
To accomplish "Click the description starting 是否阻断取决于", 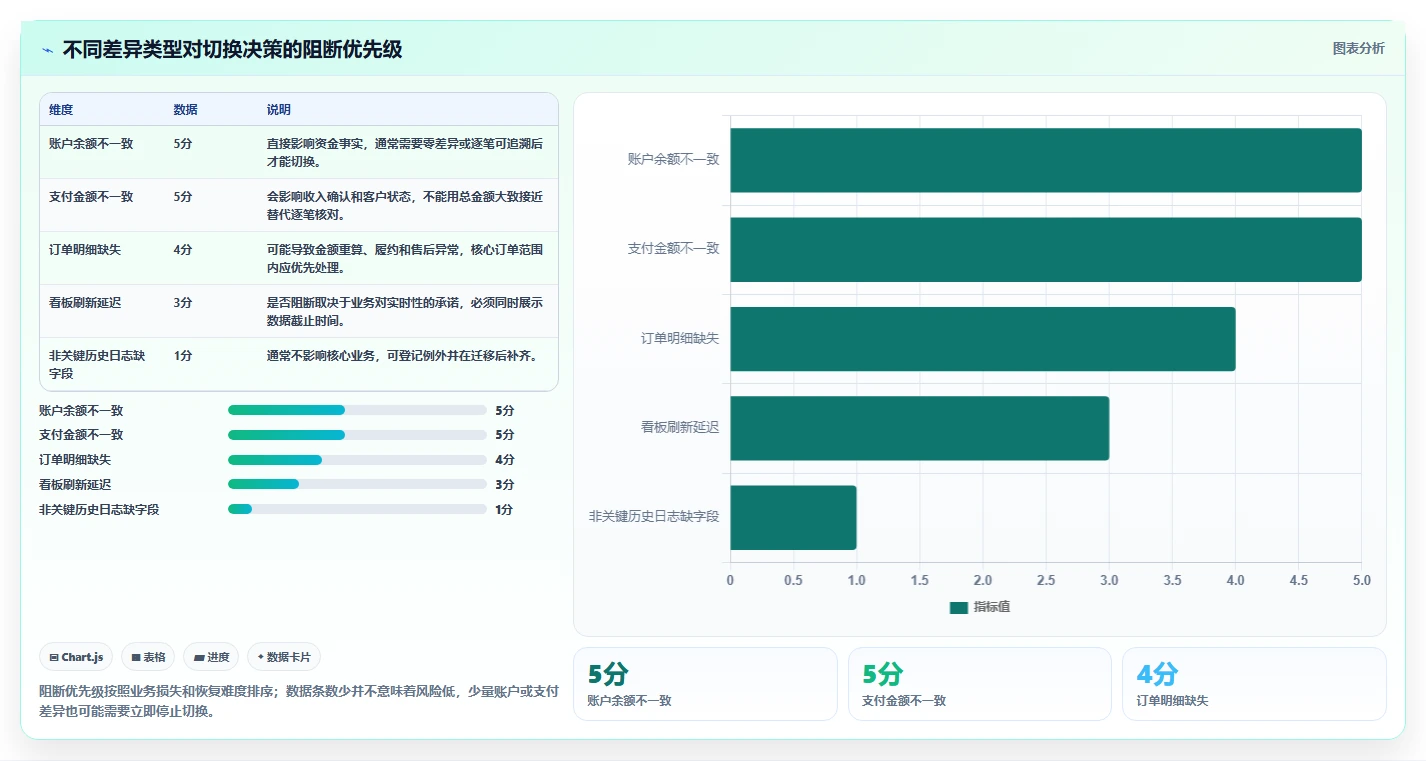I will tap(405, 312).
